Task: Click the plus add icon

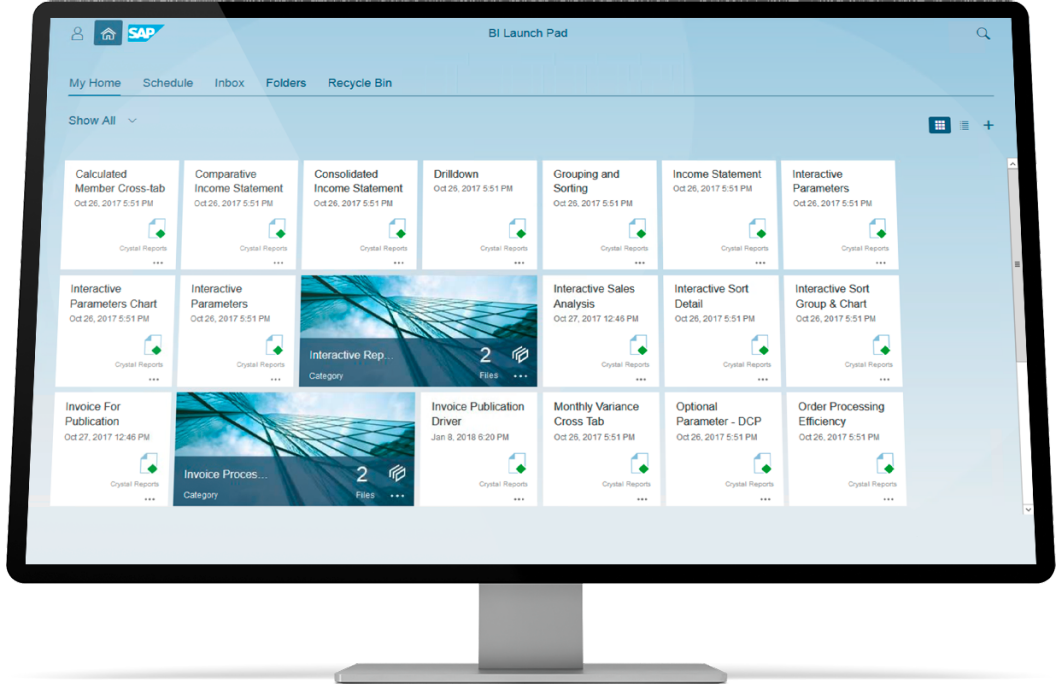Action: pos(988,125)
